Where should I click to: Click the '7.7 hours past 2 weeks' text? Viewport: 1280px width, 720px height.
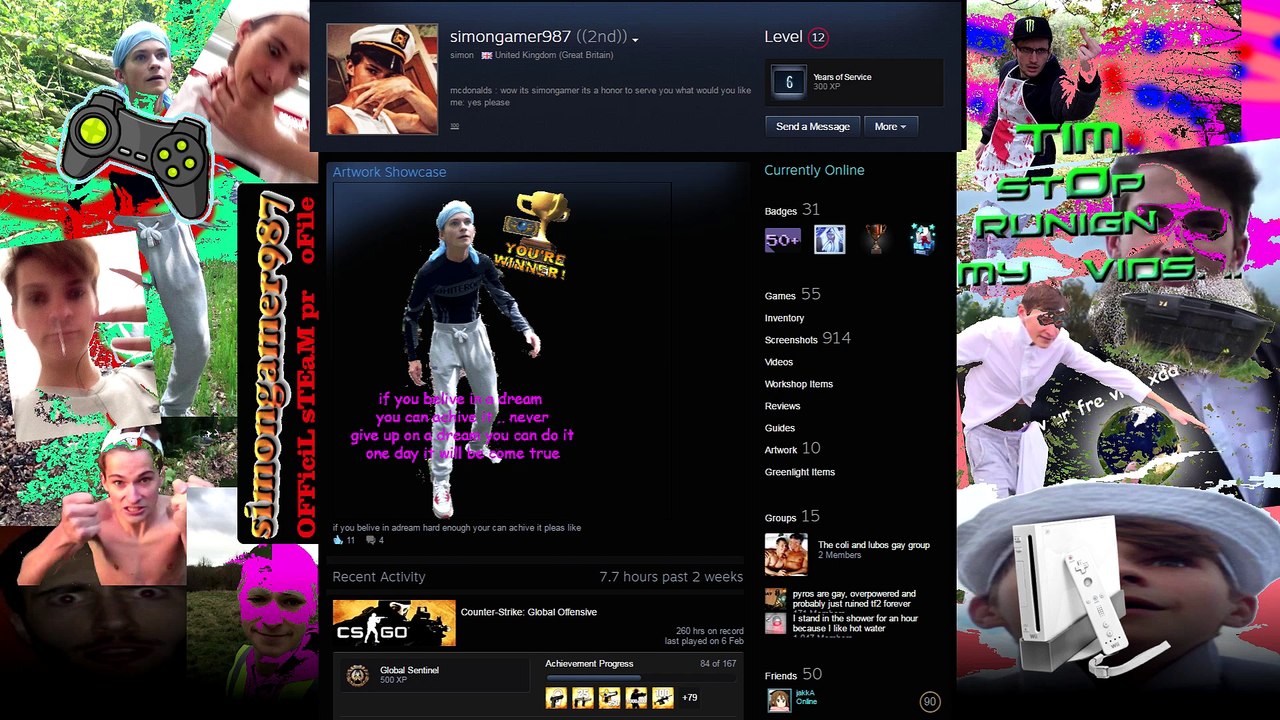(x=671, y=577)
